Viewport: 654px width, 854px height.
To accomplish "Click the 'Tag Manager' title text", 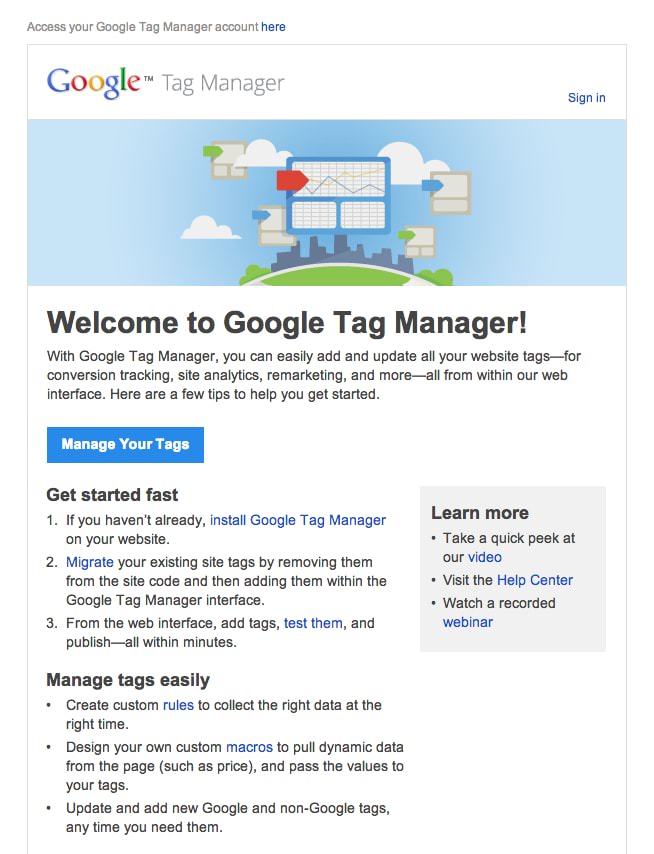I will point(223,84).
